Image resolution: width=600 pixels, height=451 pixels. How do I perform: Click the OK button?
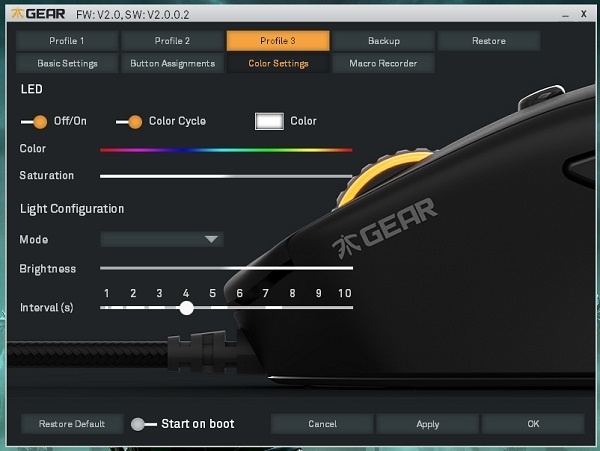(x=533, y=424)
